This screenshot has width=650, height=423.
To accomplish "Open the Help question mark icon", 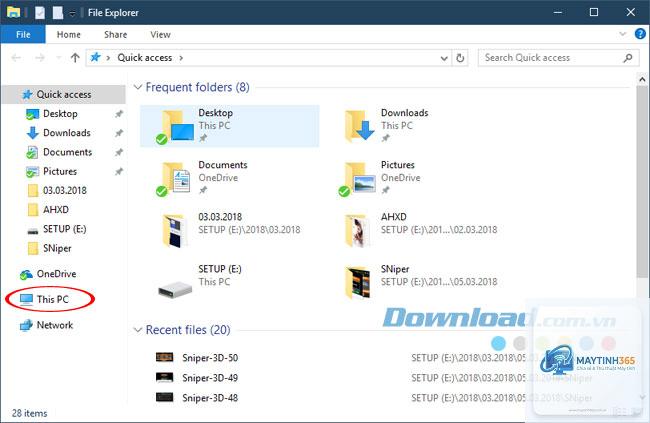I will [640, 34].
